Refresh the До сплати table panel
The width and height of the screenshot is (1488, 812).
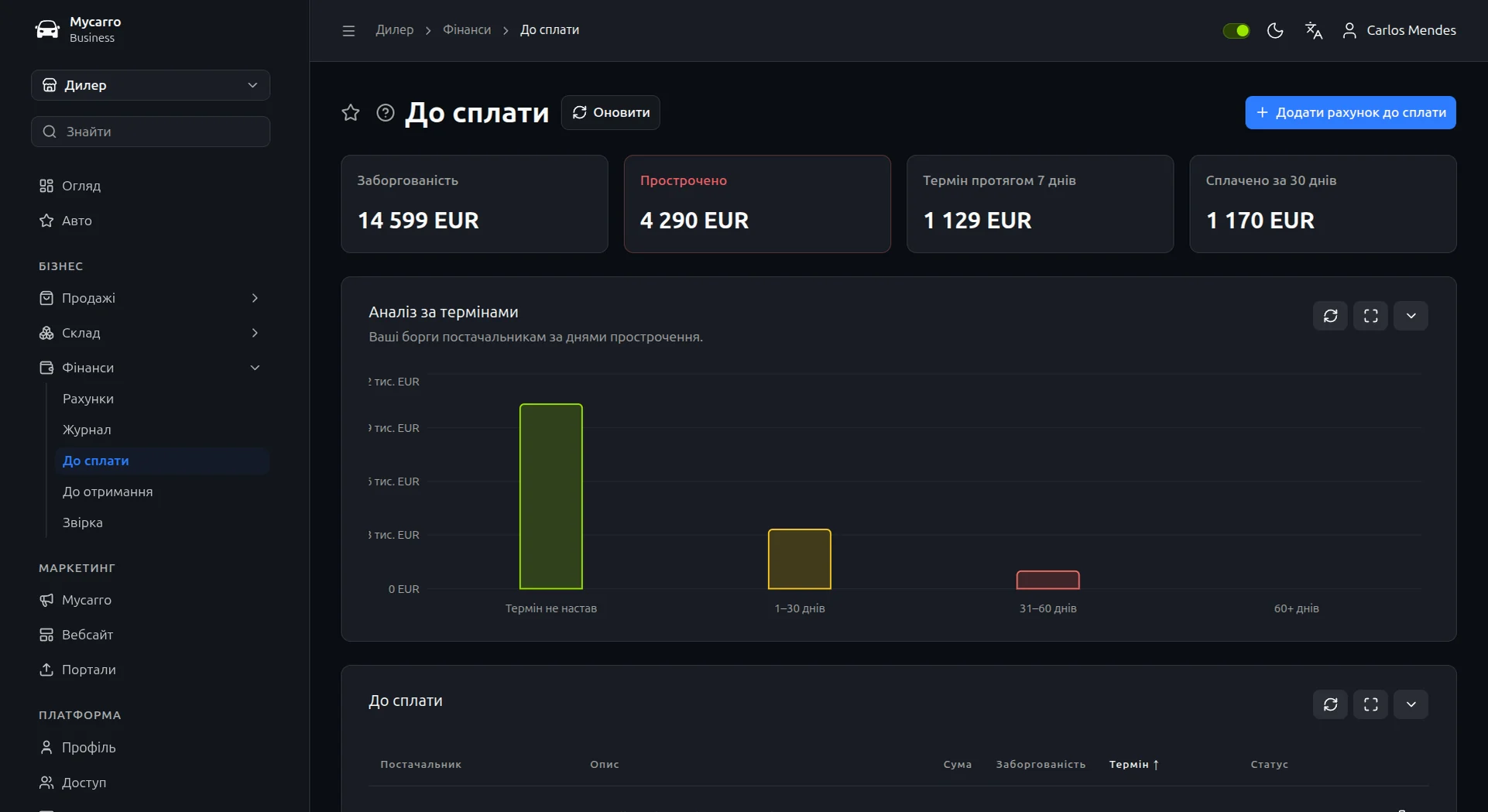(1331, 704)
